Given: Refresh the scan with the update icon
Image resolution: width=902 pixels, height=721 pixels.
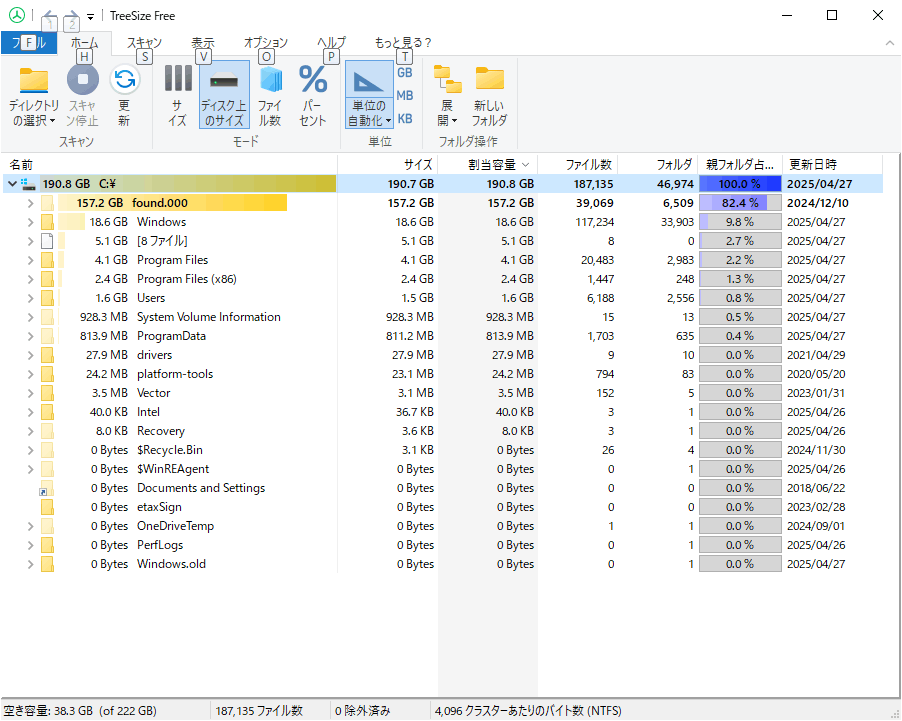Looking at the screenshot, I should 125,79.
